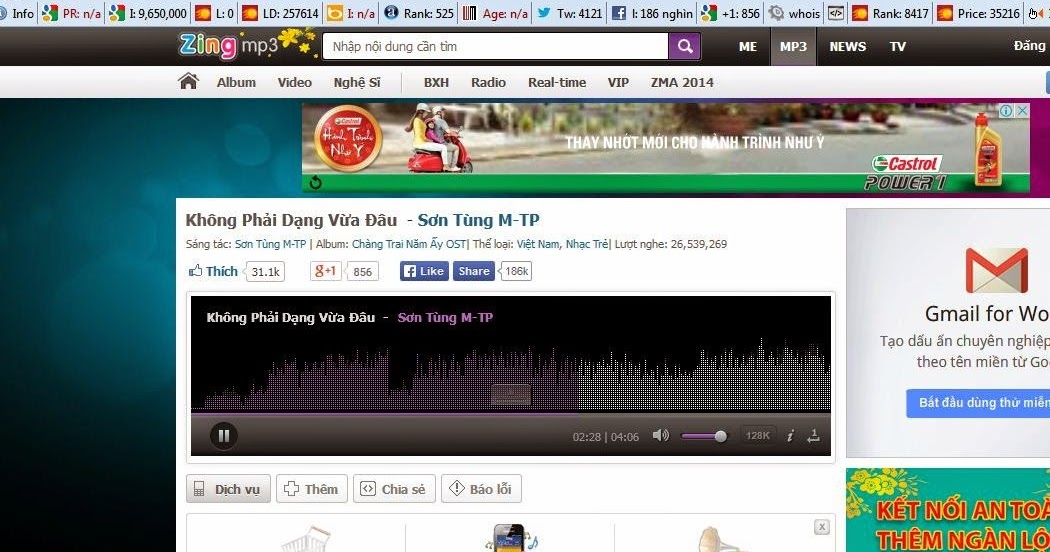The image size is (1050, 552).
Task: Click the Đăng login link at top
Action: [x=1030, y=46]
